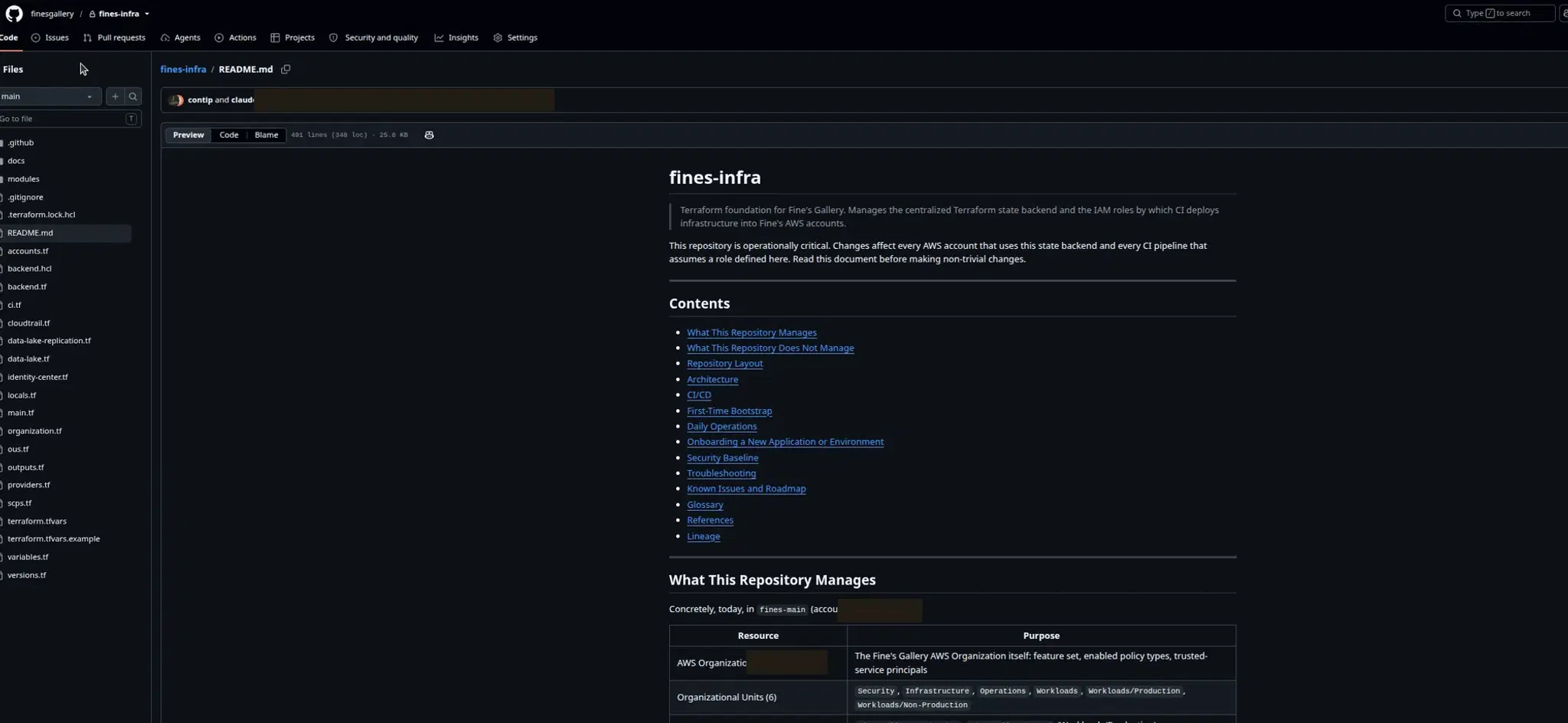The image size is (1568, 723).
Task: Open ous.tf file
Action: tap(18, 449)
